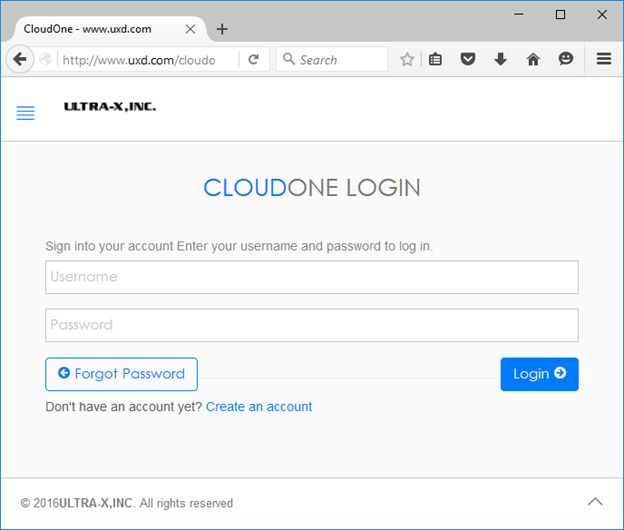Image resolution: width=624 pixels, height=530 pixels.
Task: Open the bookmarks list icon
Action: 435,59
